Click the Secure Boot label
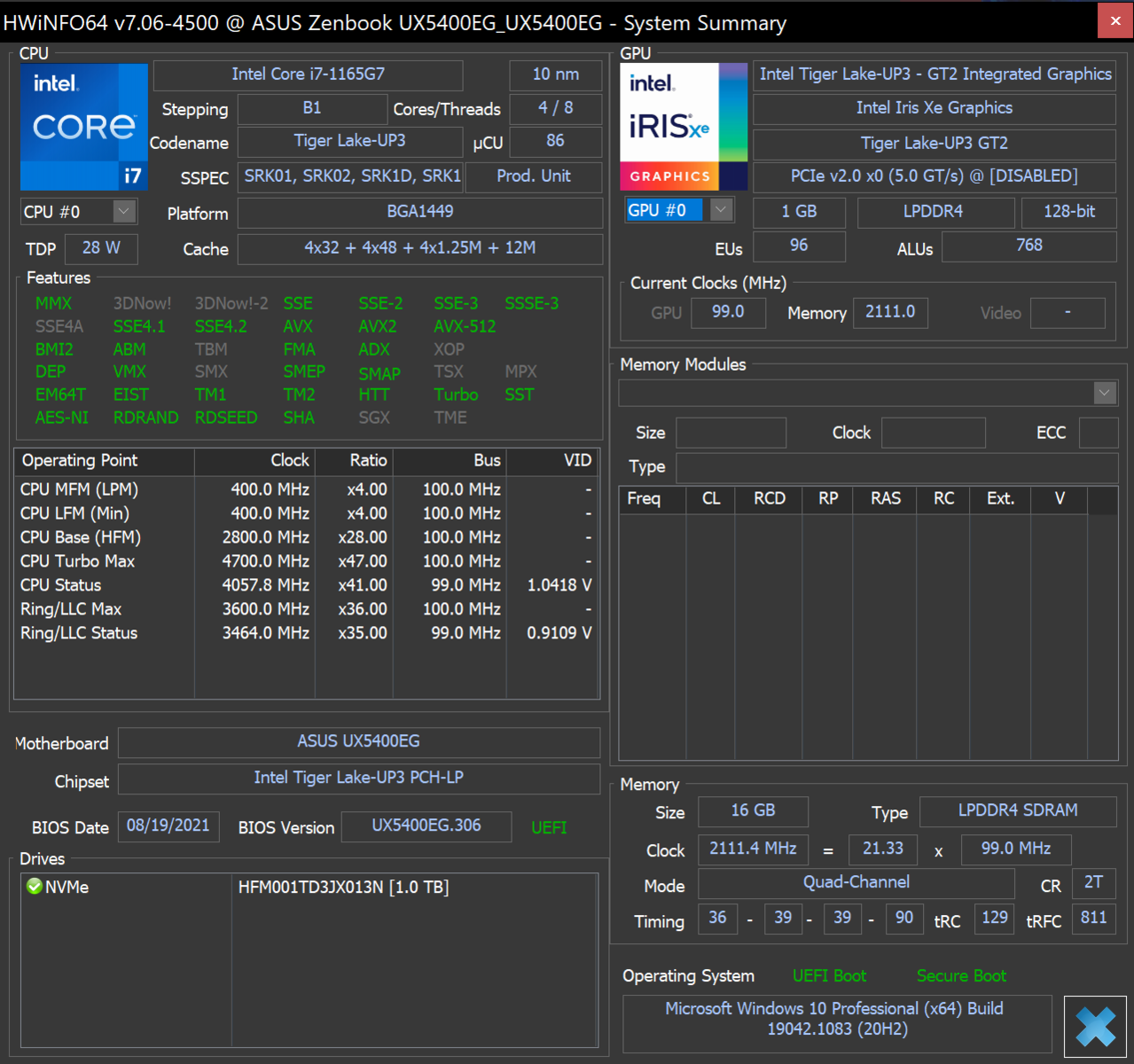This screenshot has height=1064, width=1134. pyautogui.click(x=961, y=976)
